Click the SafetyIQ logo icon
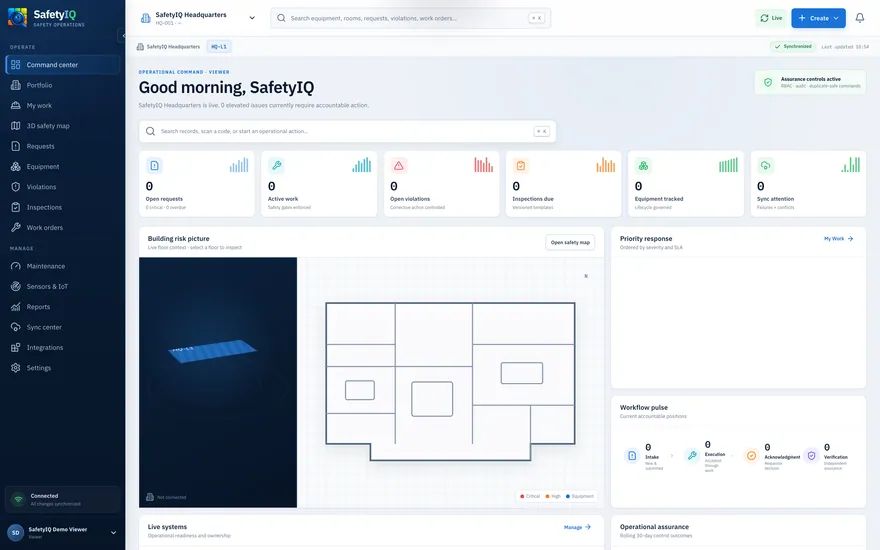The height and width of the screenshot is (550, 880). click(17, 18)
